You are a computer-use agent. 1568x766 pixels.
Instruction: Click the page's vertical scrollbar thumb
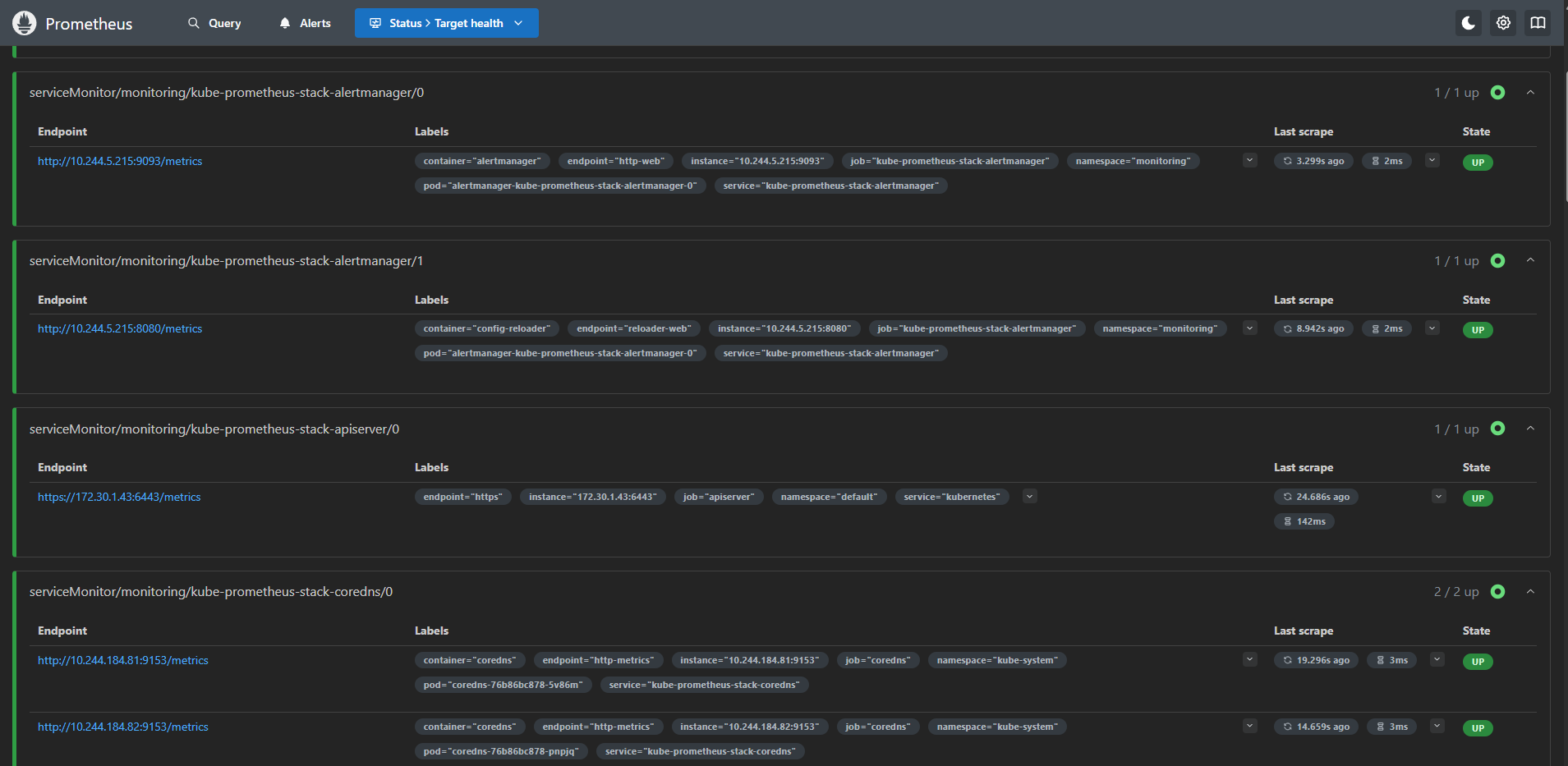[1566, 135]
